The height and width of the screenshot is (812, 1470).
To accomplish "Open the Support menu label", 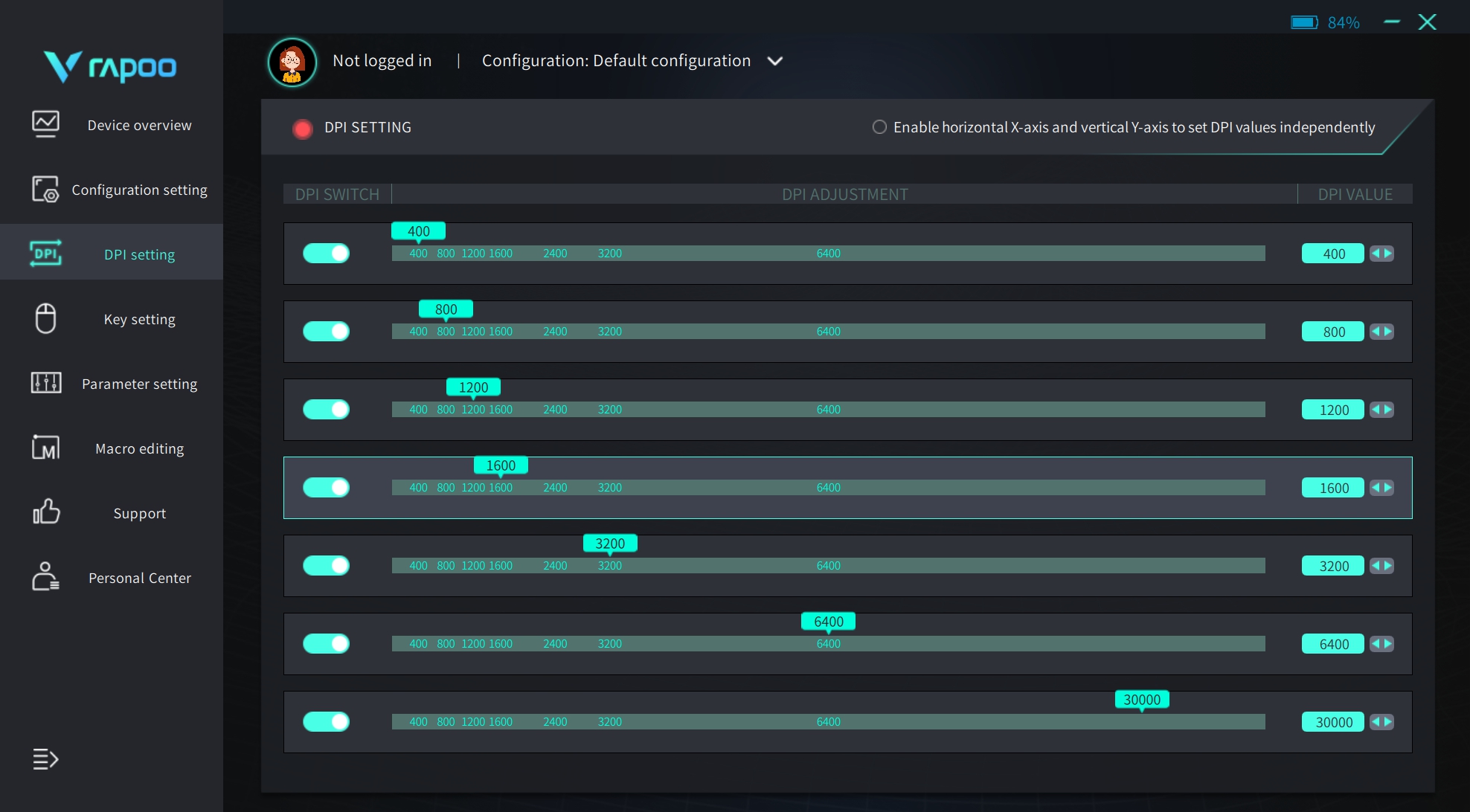I will pyautogui.click(x=140, y=513).
